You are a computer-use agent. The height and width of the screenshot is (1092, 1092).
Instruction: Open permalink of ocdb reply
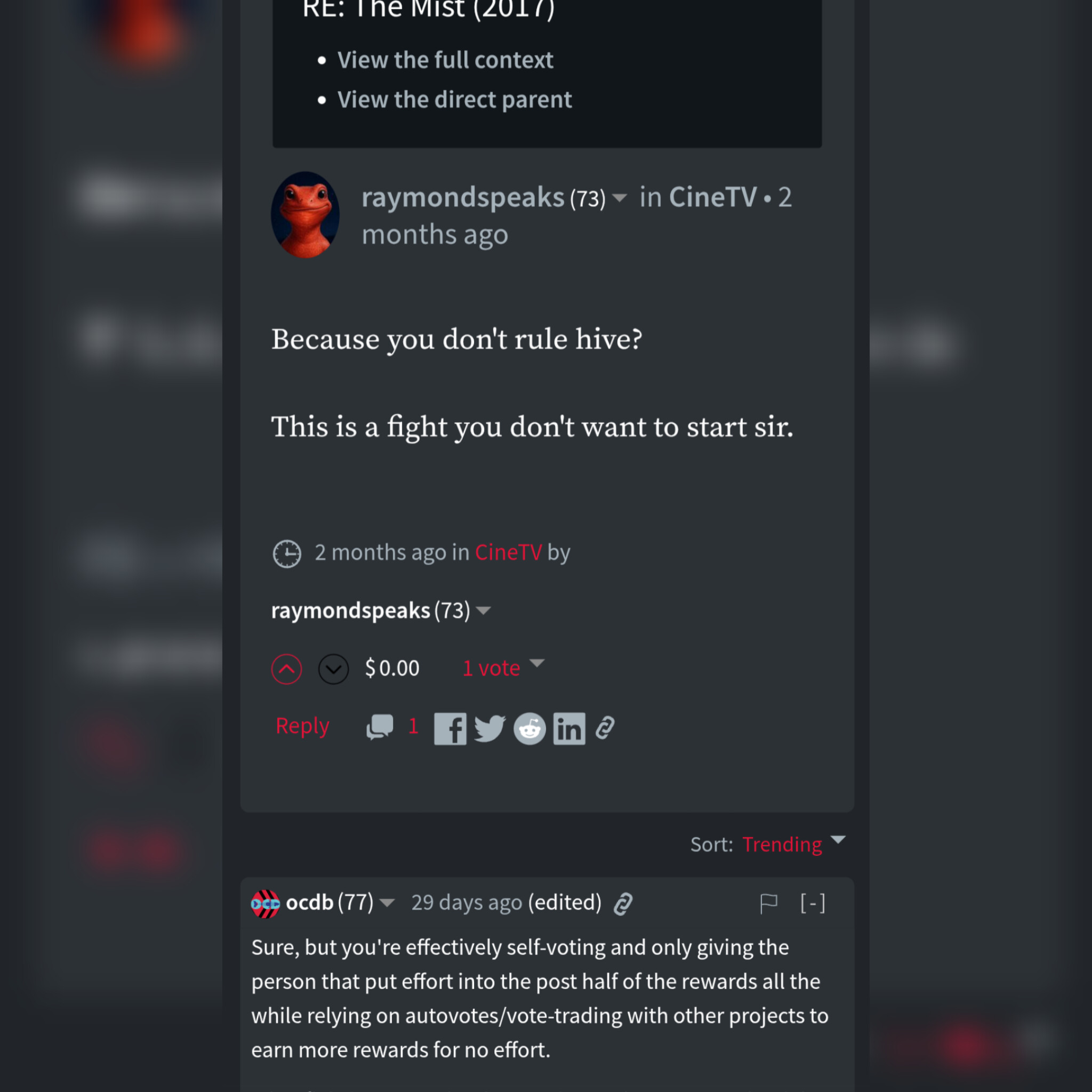623,904
